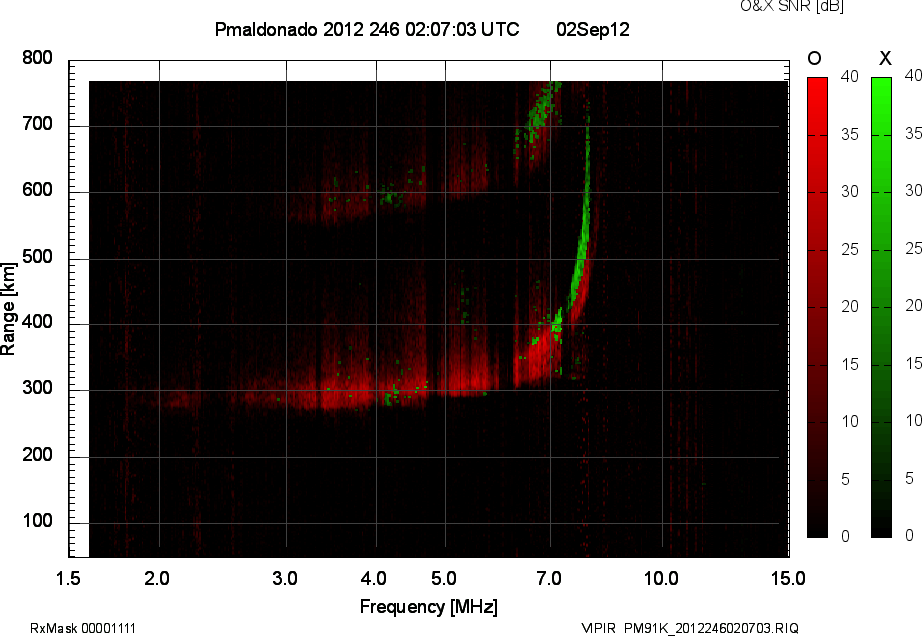Click the 3.0 MHz frequency tick label
Image resolution: width=922 pixels, height=636 pixels.
point(285,579)
